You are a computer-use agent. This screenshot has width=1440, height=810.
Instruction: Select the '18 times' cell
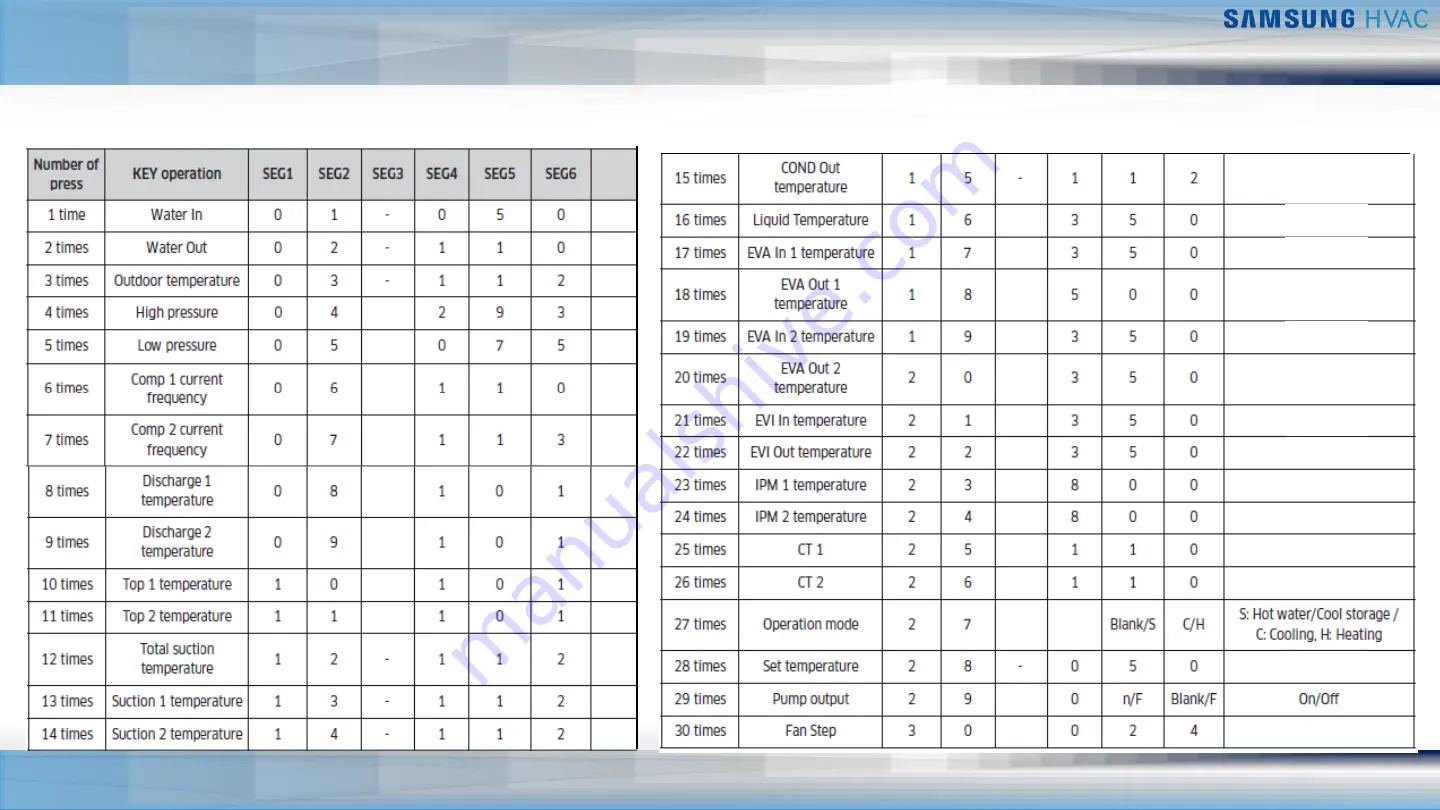[x=700, y=295]
